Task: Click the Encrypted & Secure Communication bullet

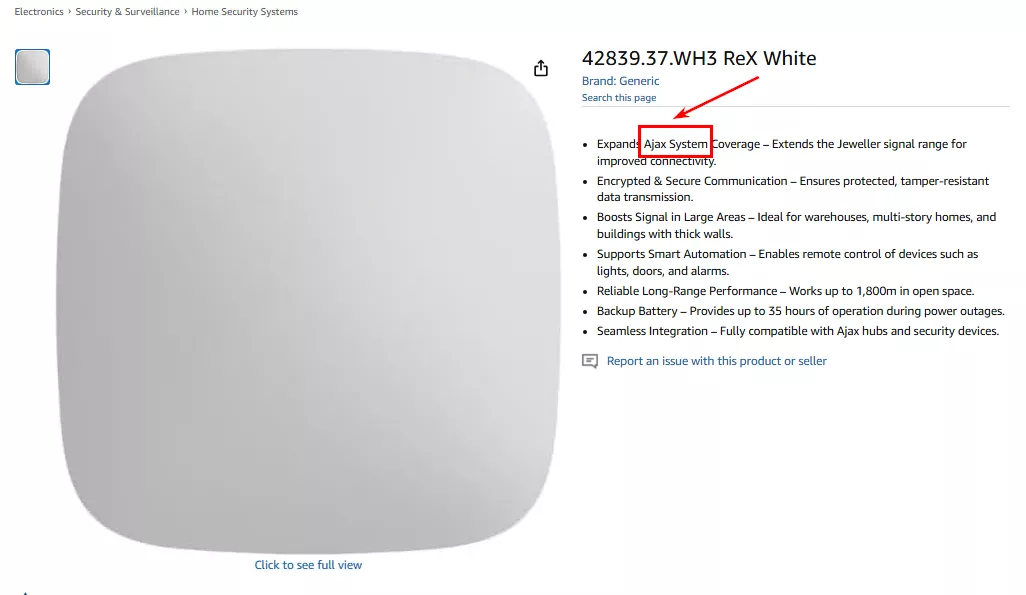Action: click(x=792, y=189)
